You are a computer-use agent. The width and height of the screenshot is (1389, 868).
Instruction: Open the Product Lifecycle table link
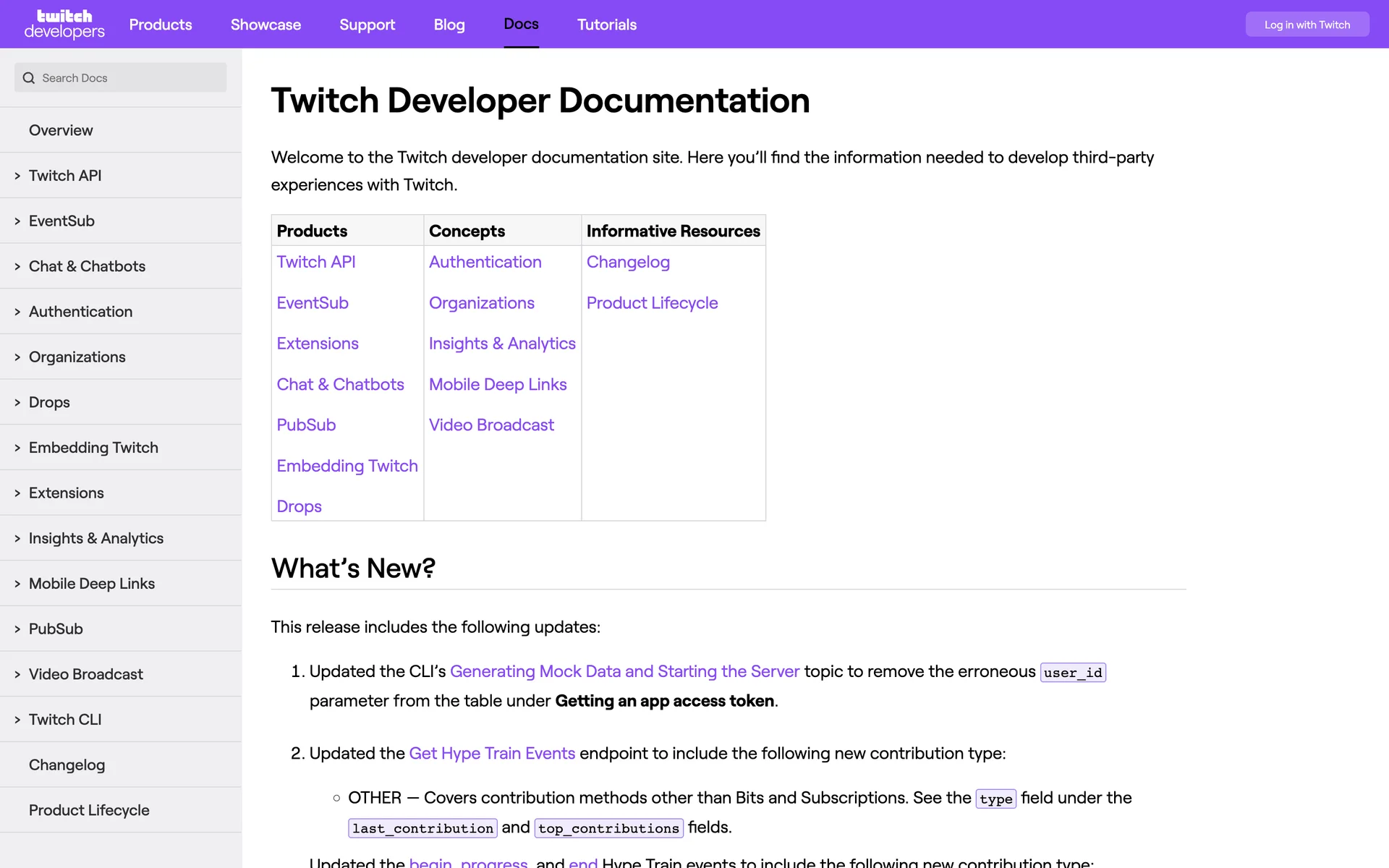pyautogui.click(x=651, y=303)
